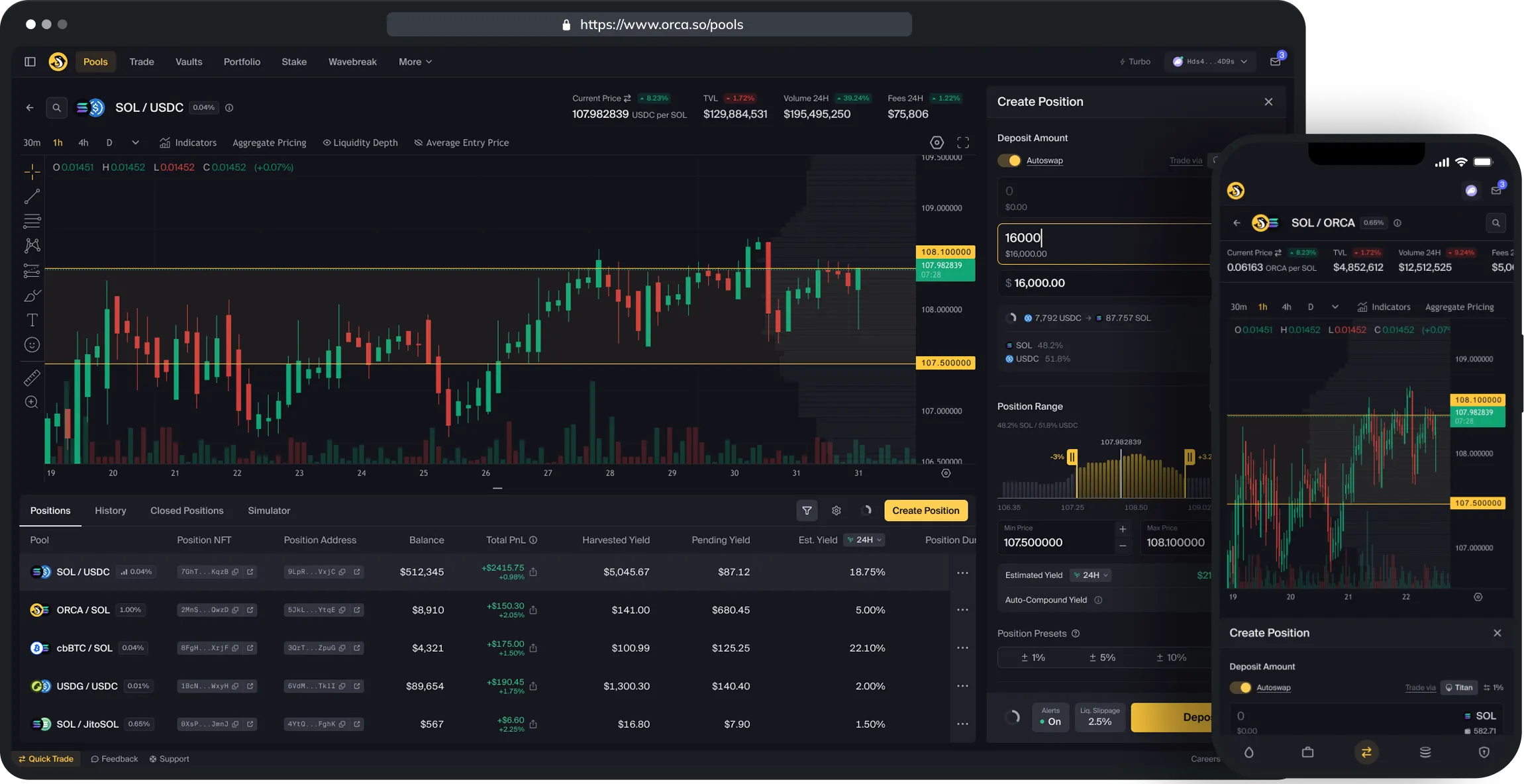This screenshot has width=1524, height=784.
Task: Switch to Closed Positions tab
Action: (x=187, y=511)
